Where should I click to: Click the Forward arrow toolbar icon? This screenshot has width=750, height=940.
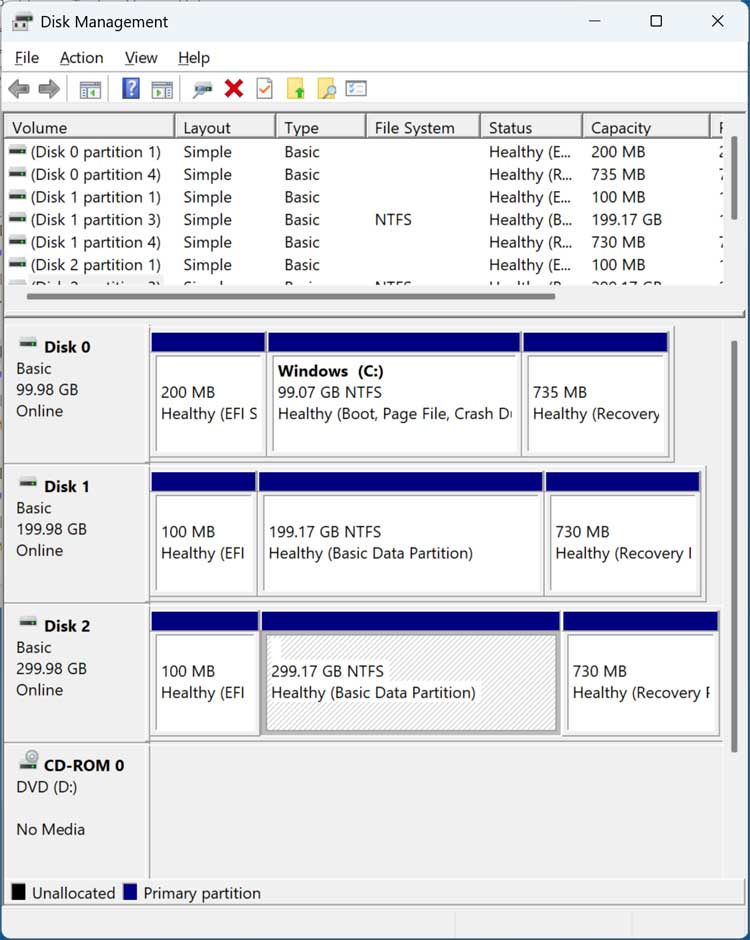coord(49,89)
